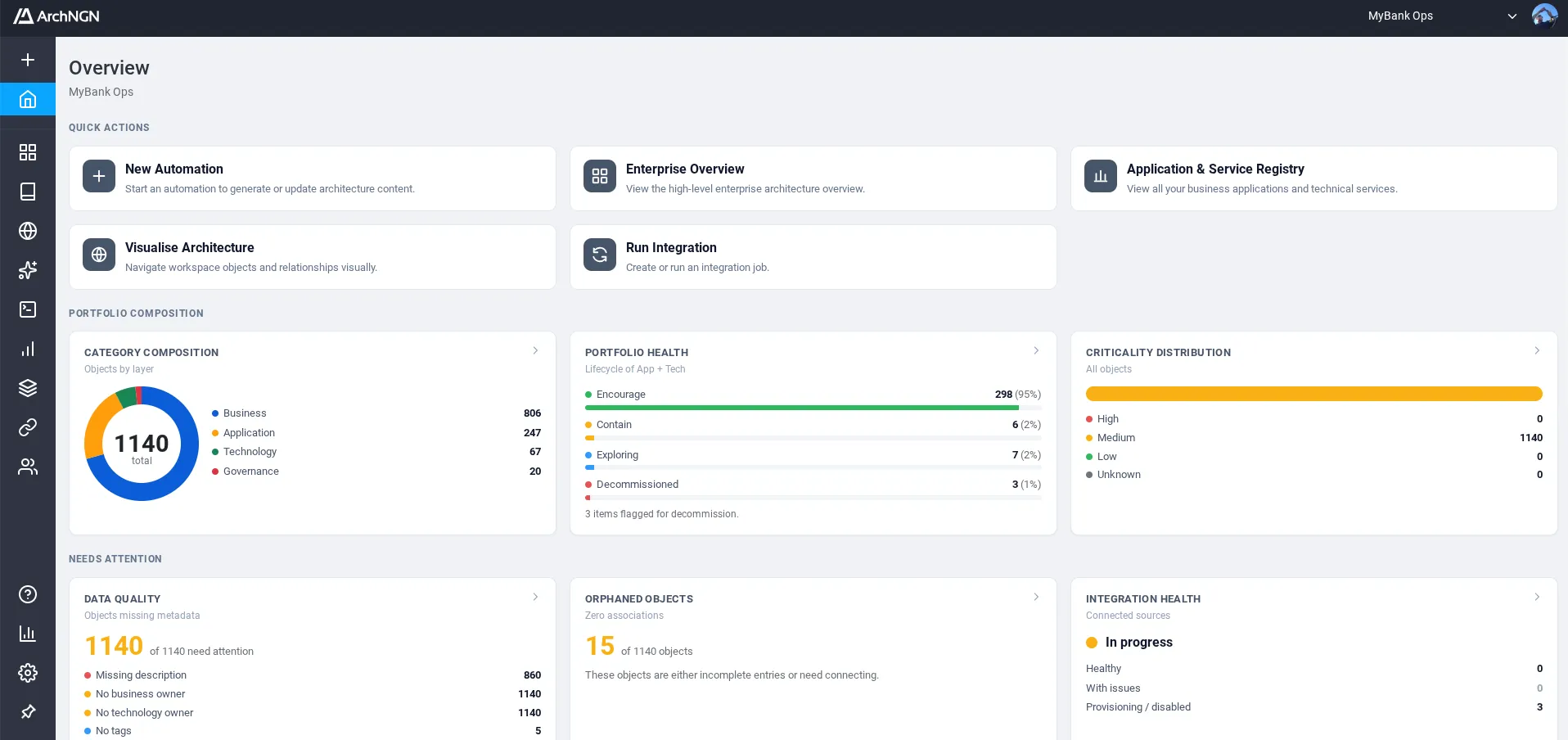Click the Decommissioned lifecycle row
The image size is (1568, 740).
[x=813, y=485]
